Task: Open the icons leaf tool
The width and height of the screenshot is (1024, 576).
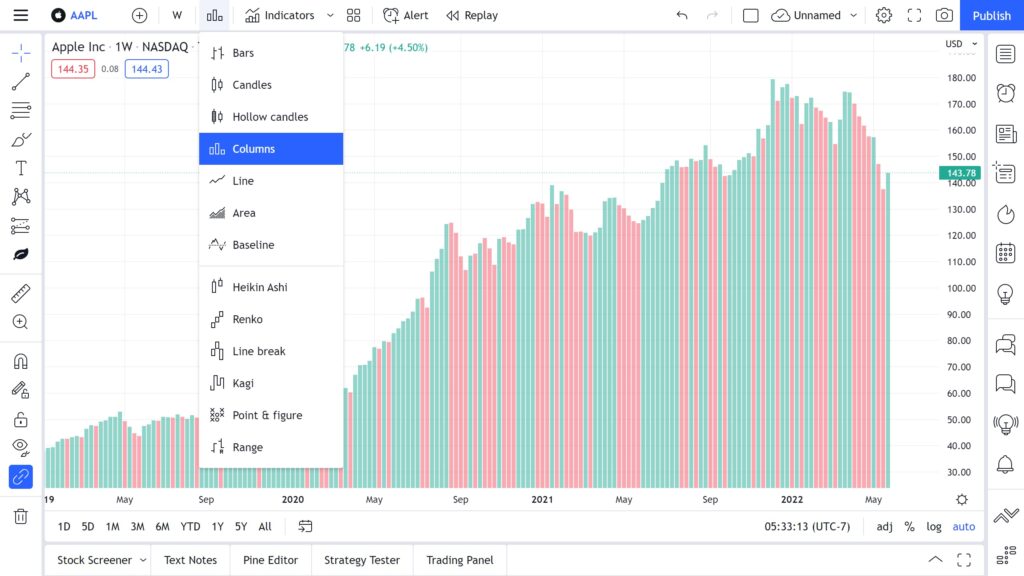Action: coord(21,254)
